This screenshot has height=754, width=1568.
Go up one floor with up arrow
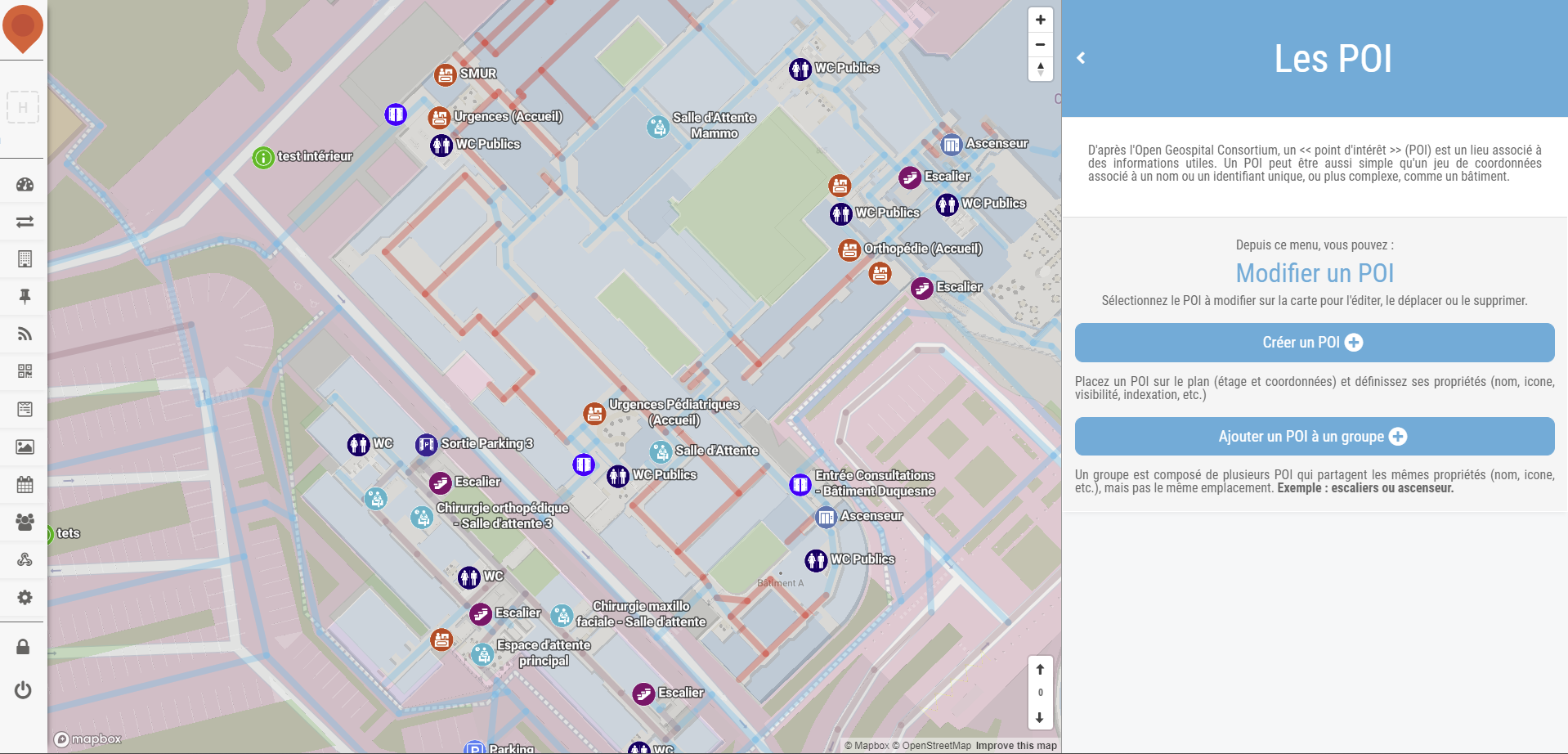pos(1040,669)
